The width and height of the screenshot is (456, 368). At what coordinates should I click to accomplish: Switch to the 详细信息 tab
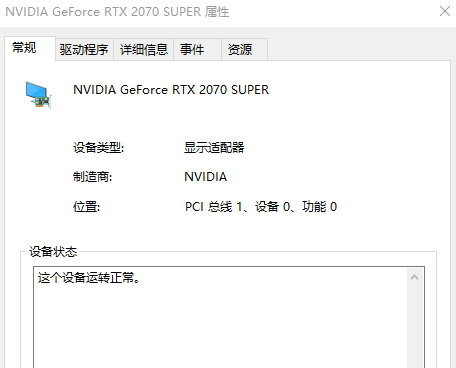click(144, 50)
